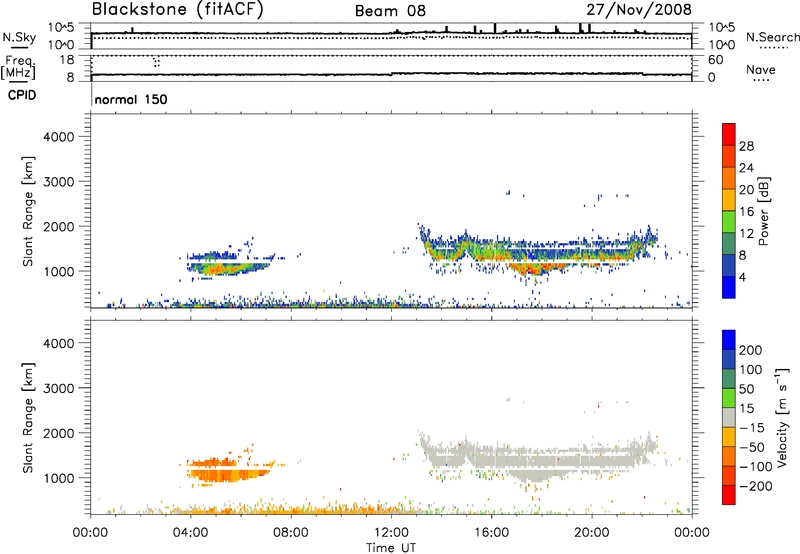Click the "3000" tick of the power panel
Screen dimensions: 800x554
tap(58, 182)
